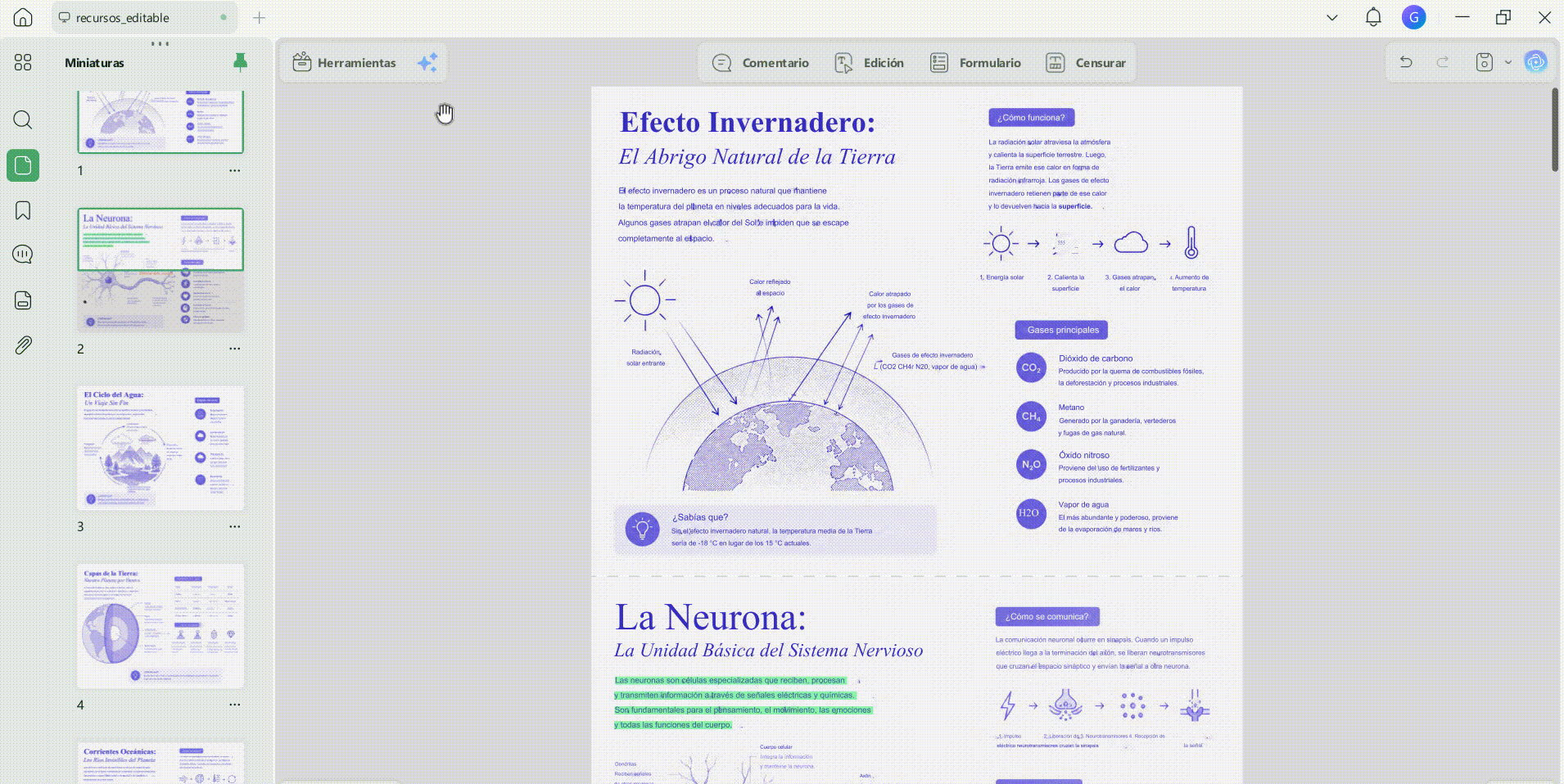Click the "1. Energía solar" caption
The image size is (1564, 784).
click(1002, 277)
